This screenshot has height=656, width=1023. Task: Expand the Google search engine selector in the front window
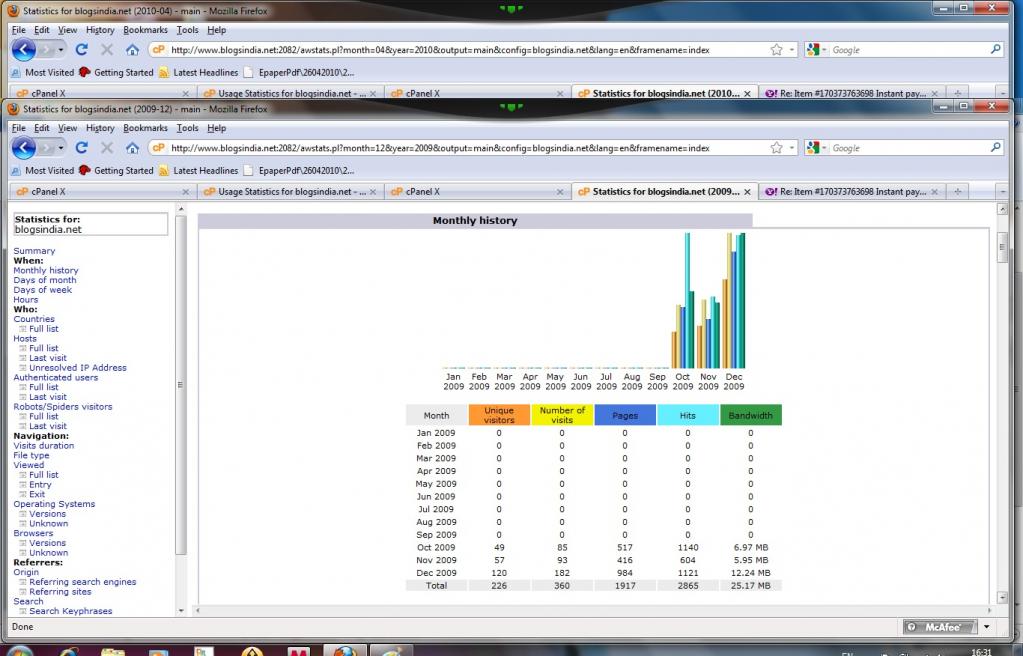tap(816, 148)
